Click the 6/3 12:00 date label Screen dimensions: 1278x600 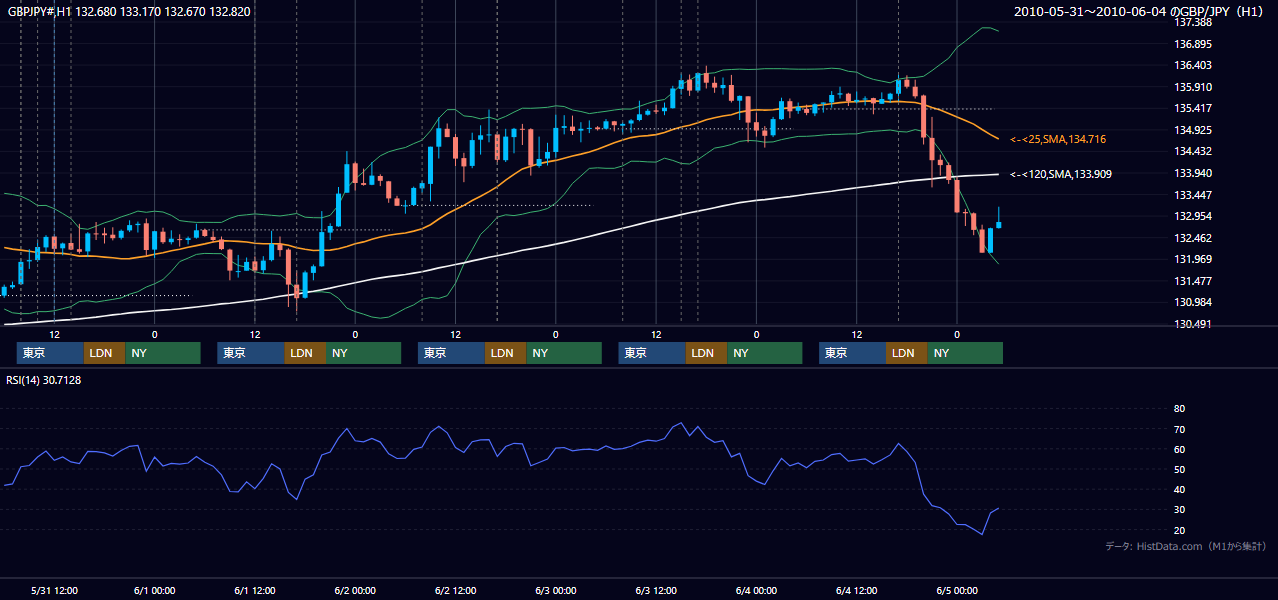point(656,590)
